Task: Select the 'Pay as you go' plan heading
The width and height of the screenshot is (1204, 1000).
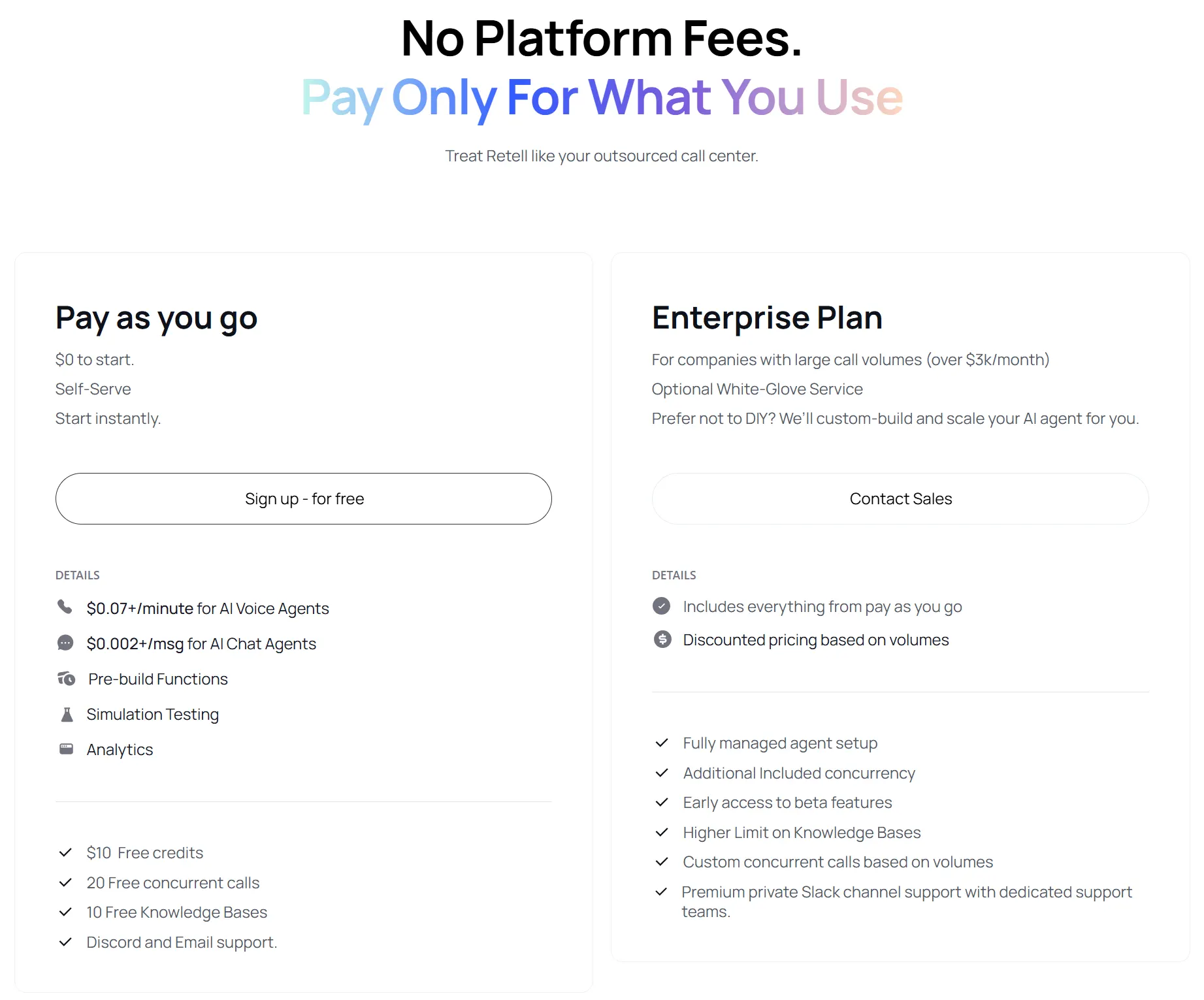Action: coord(156,318)
